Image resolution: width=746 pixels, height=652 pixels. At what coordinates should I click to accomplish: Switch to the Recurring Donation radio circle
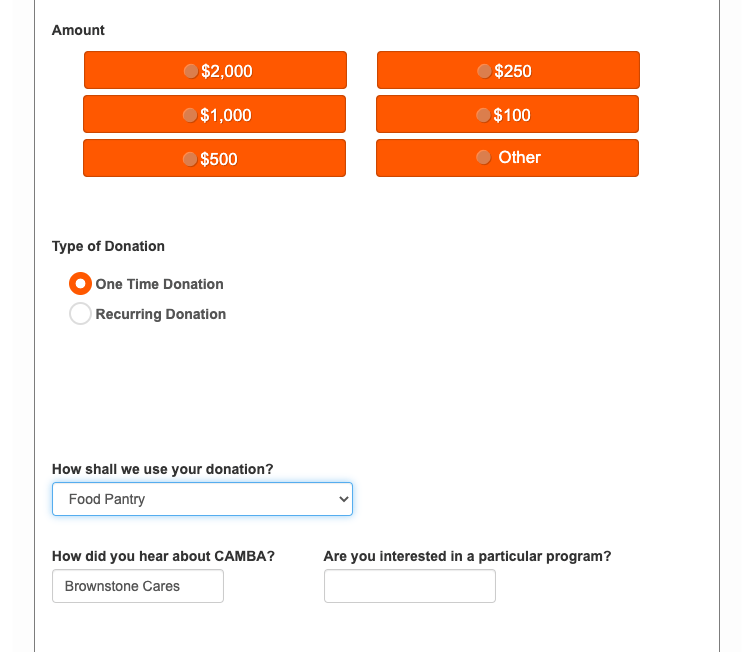point(80,314)
